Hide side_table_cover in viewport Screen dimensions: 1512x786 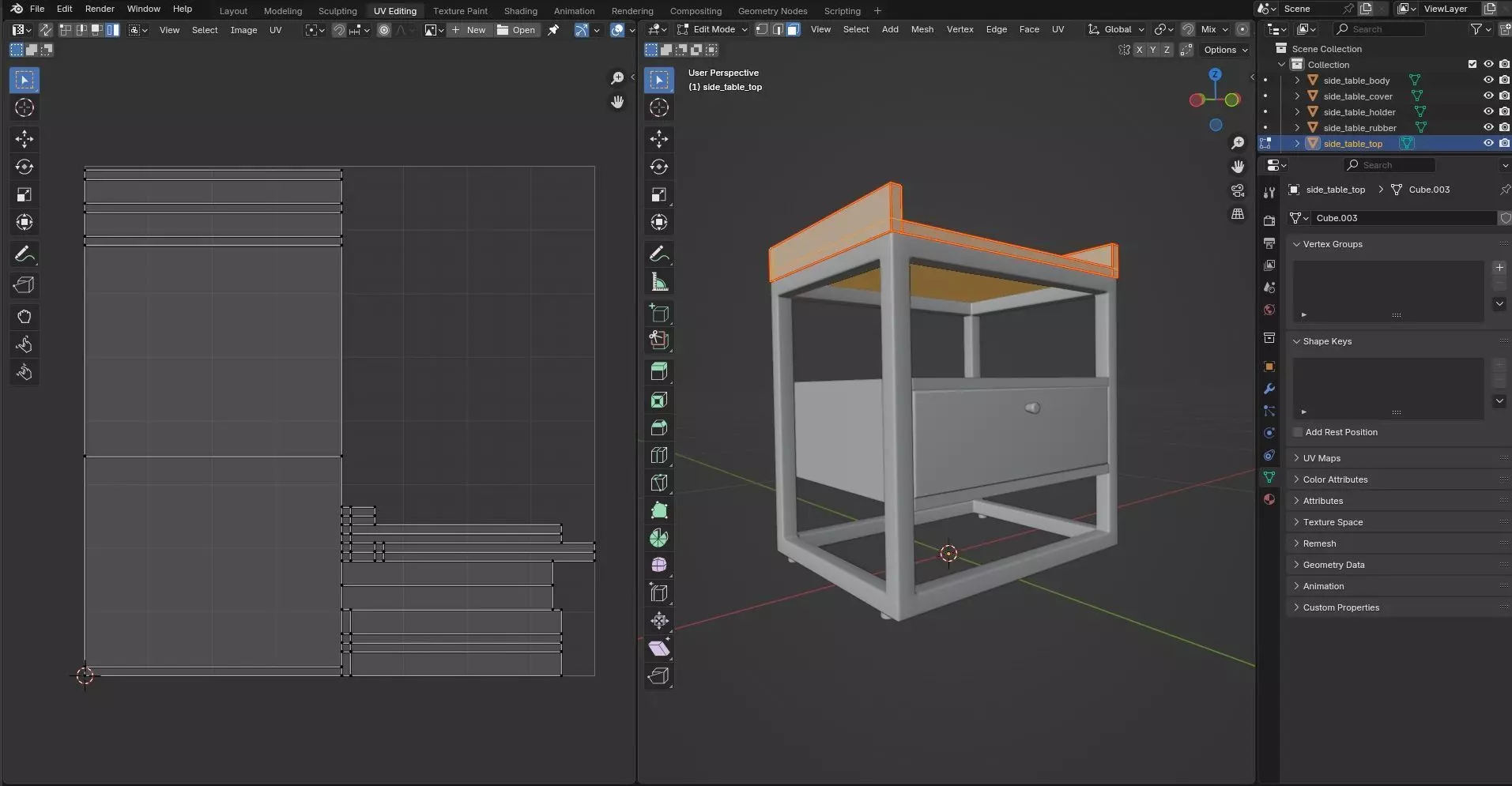pyautogui.click(x=1488, y=96)
